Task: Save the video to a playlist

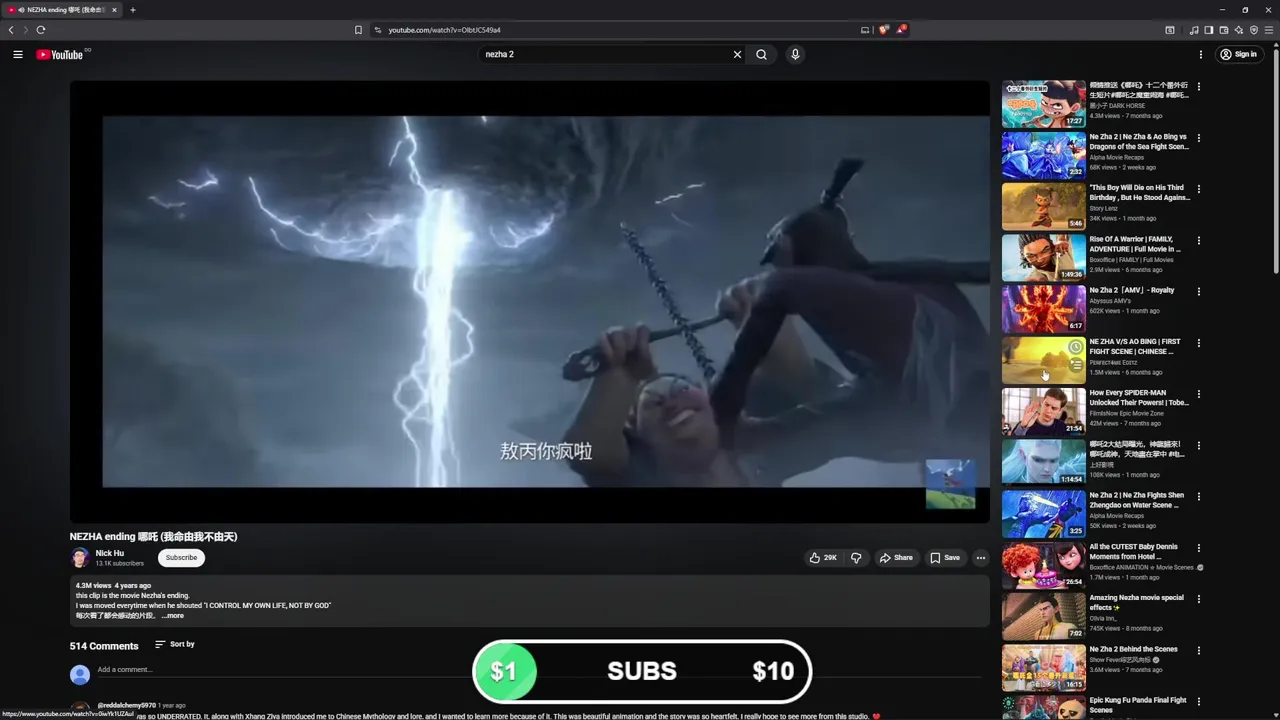Action: pyautogui.click(x=945, y=558)
